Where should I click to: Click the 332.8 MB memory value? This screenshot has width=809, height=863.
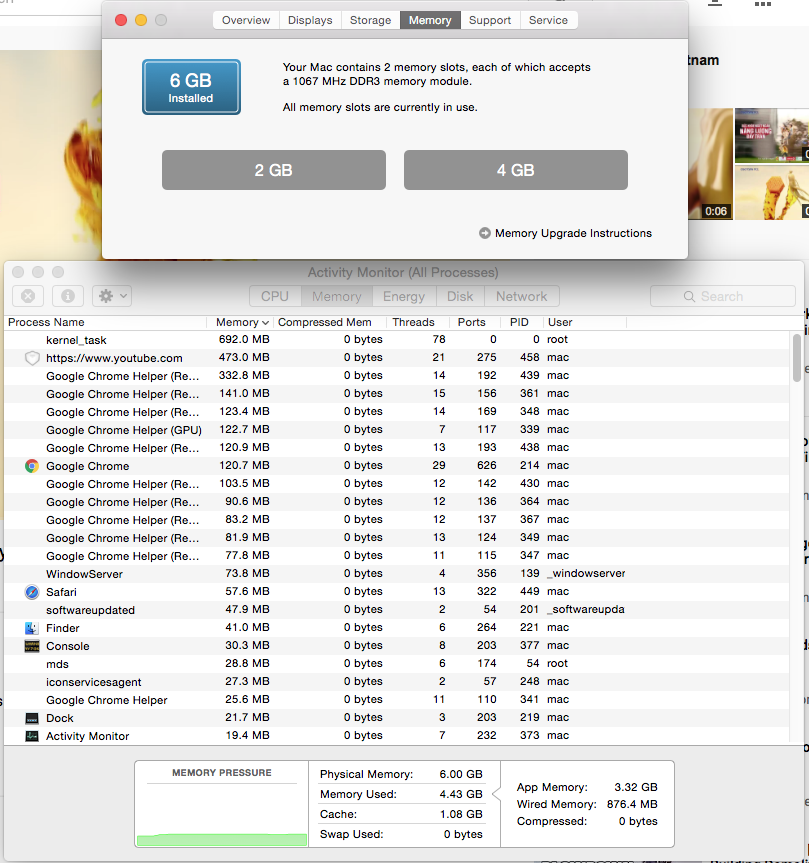(244, 375)
